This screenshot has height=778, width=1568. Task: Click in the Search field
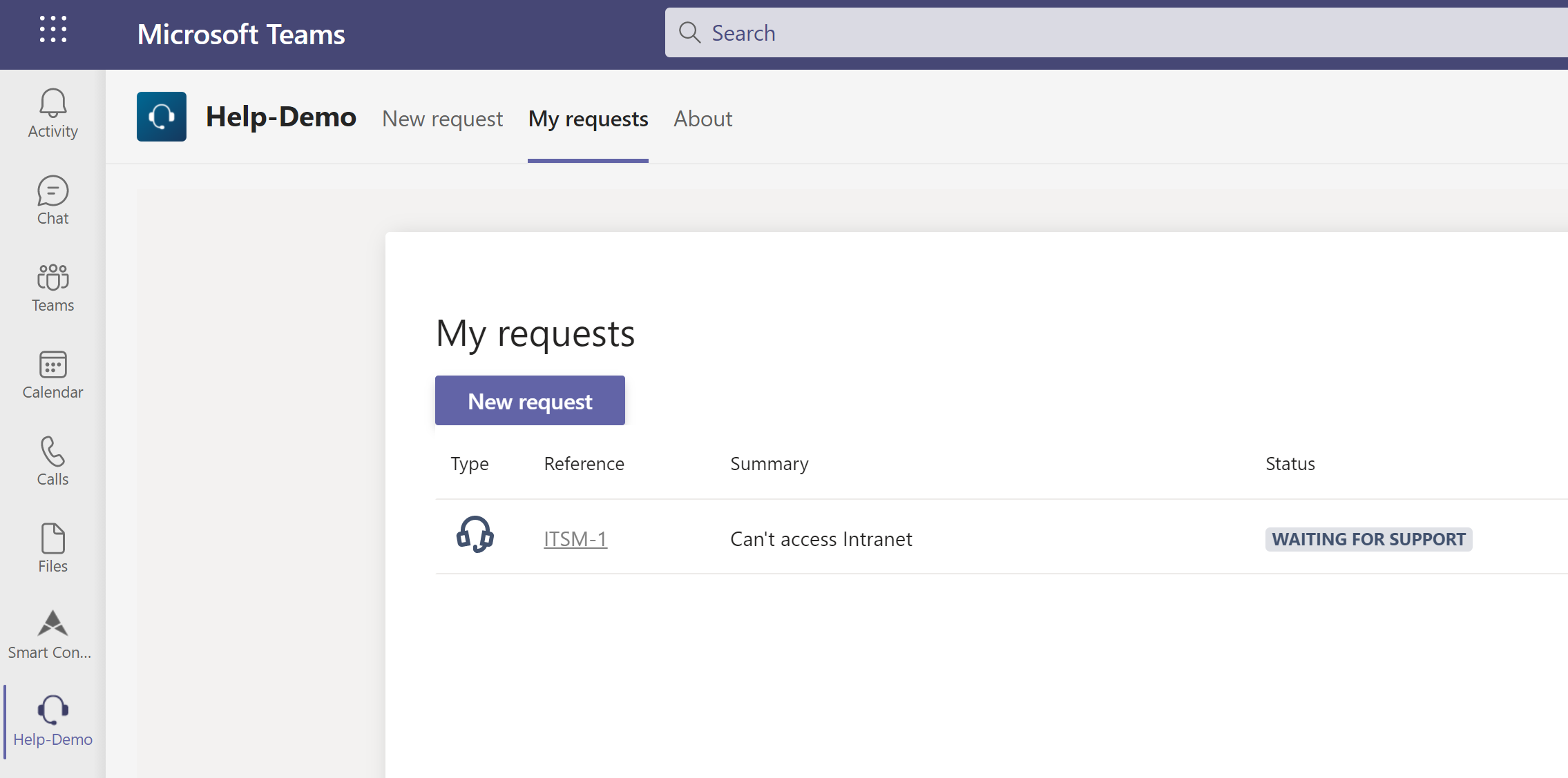coord(1105,33)
